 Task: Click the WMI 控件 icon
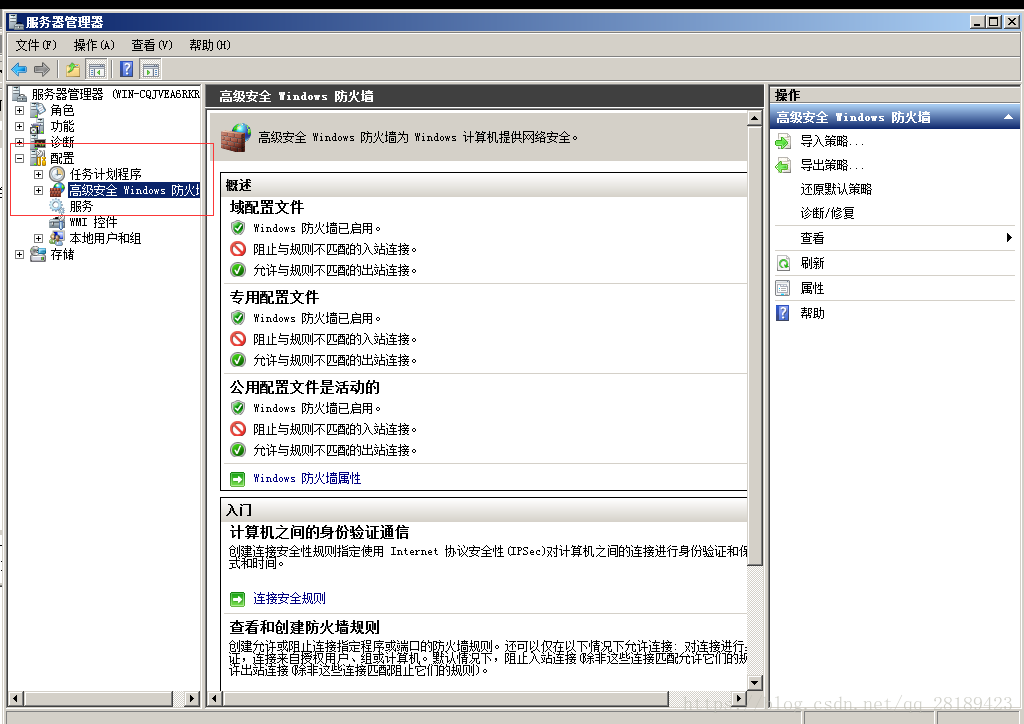click(57, 222)
